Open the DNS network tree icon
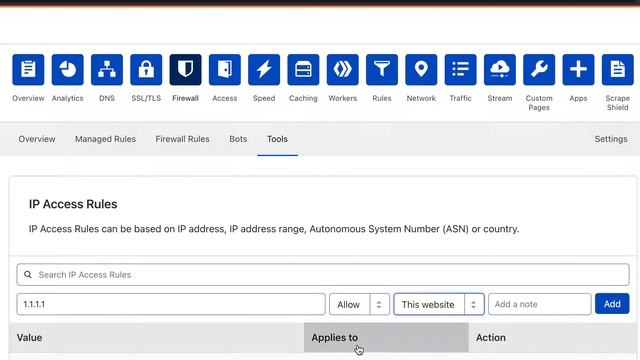This screenshot has width=640, height=360. click(107, 69)
